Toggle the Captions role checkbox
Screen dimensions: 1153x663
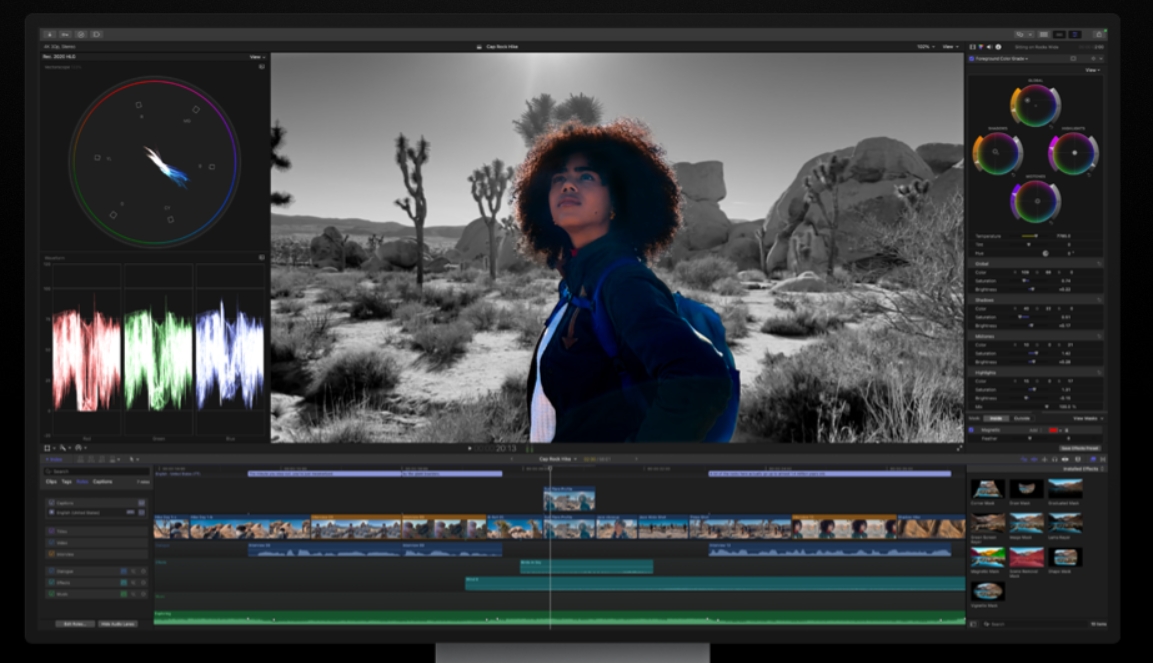pos(51,503)
